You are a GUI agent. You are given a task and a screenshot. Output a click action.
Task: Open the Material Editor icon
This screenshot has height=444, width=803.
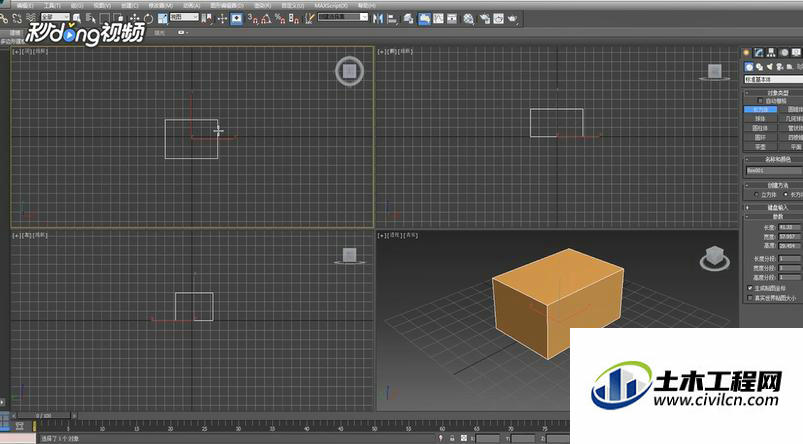[x=469, y=19]
